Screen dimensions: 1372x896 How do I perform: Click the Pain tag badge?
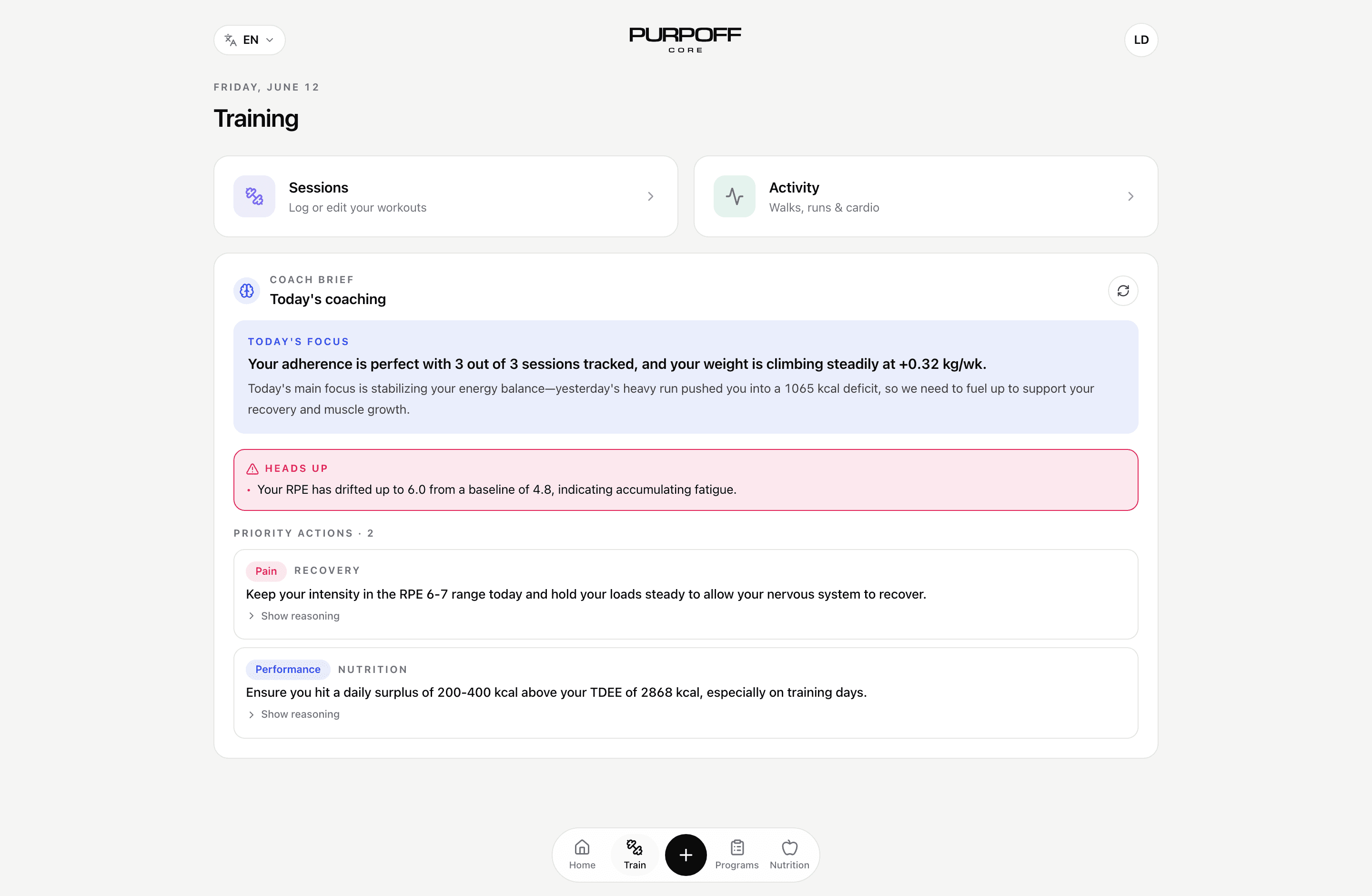266,571
